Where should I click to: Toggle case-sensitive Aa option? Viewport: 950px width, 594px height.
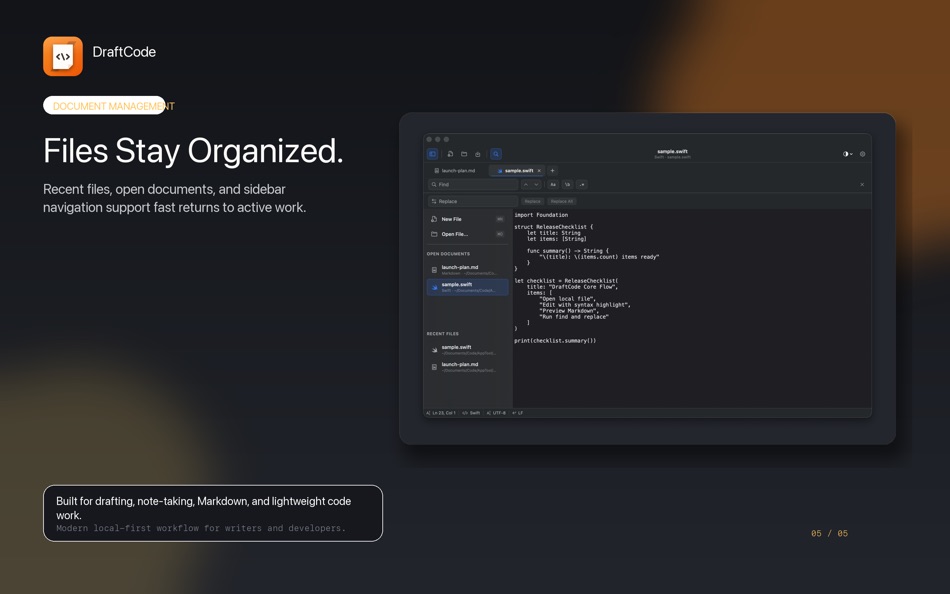[553, 184]
